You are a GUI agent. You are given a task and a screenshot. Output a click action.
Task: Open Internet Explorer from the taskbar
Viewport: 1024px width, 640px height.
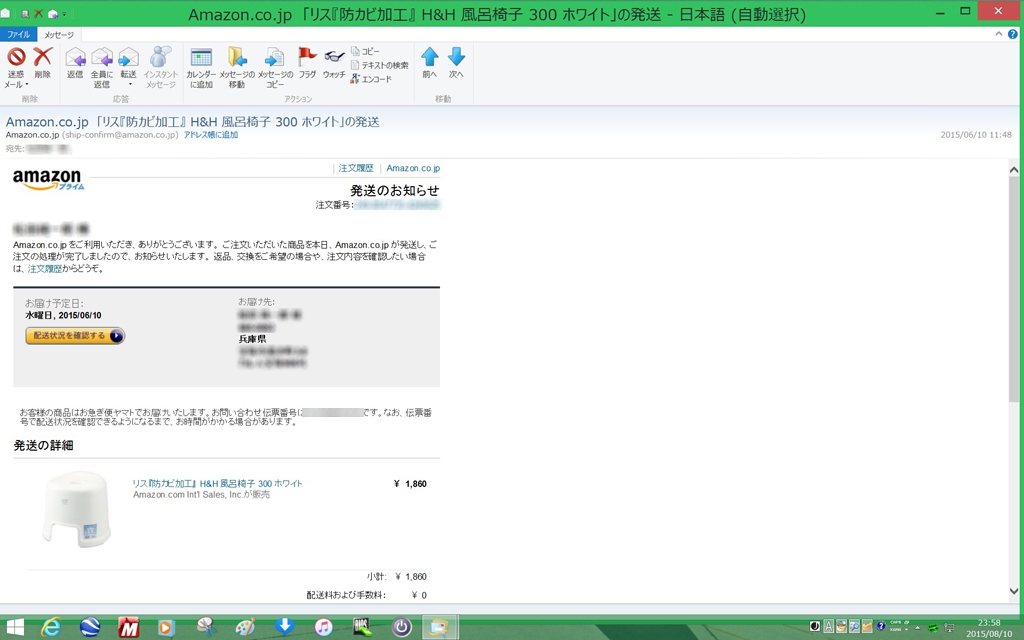[51, 628]
